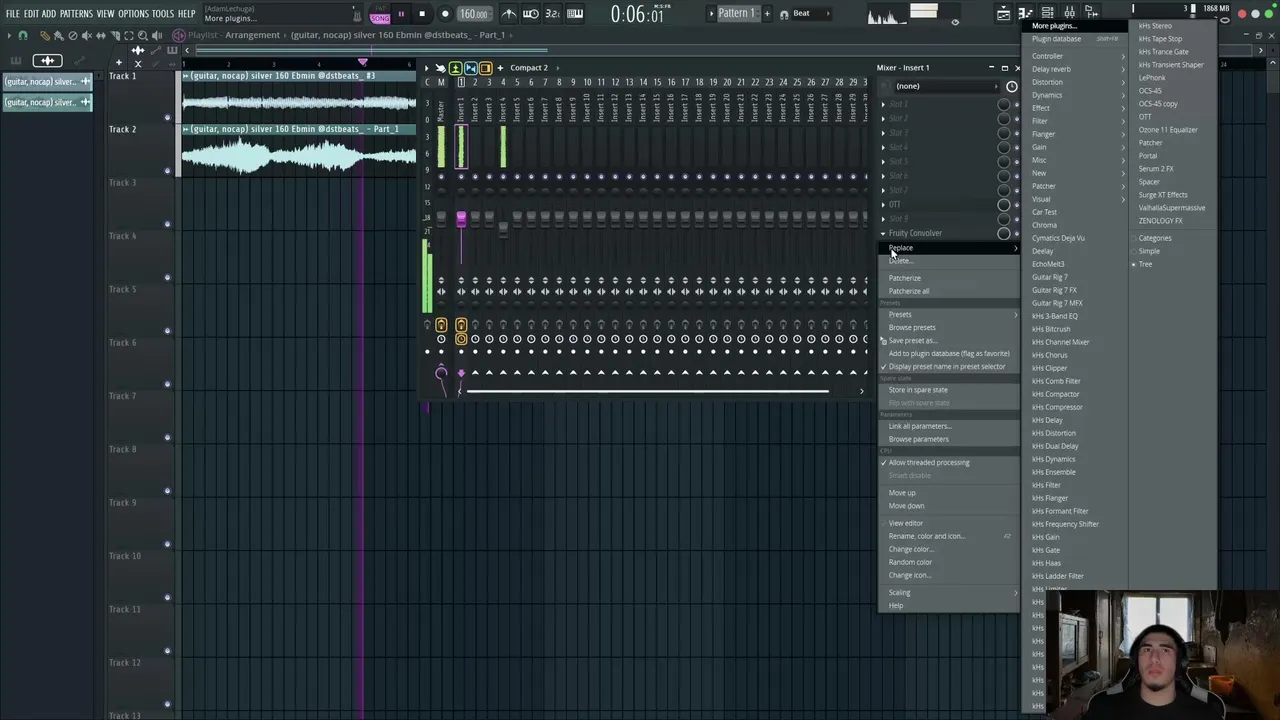Screen dimensions: 1280x720
Task: Select the Insert 1 magenta fader
Action: (x=461, y=218)
